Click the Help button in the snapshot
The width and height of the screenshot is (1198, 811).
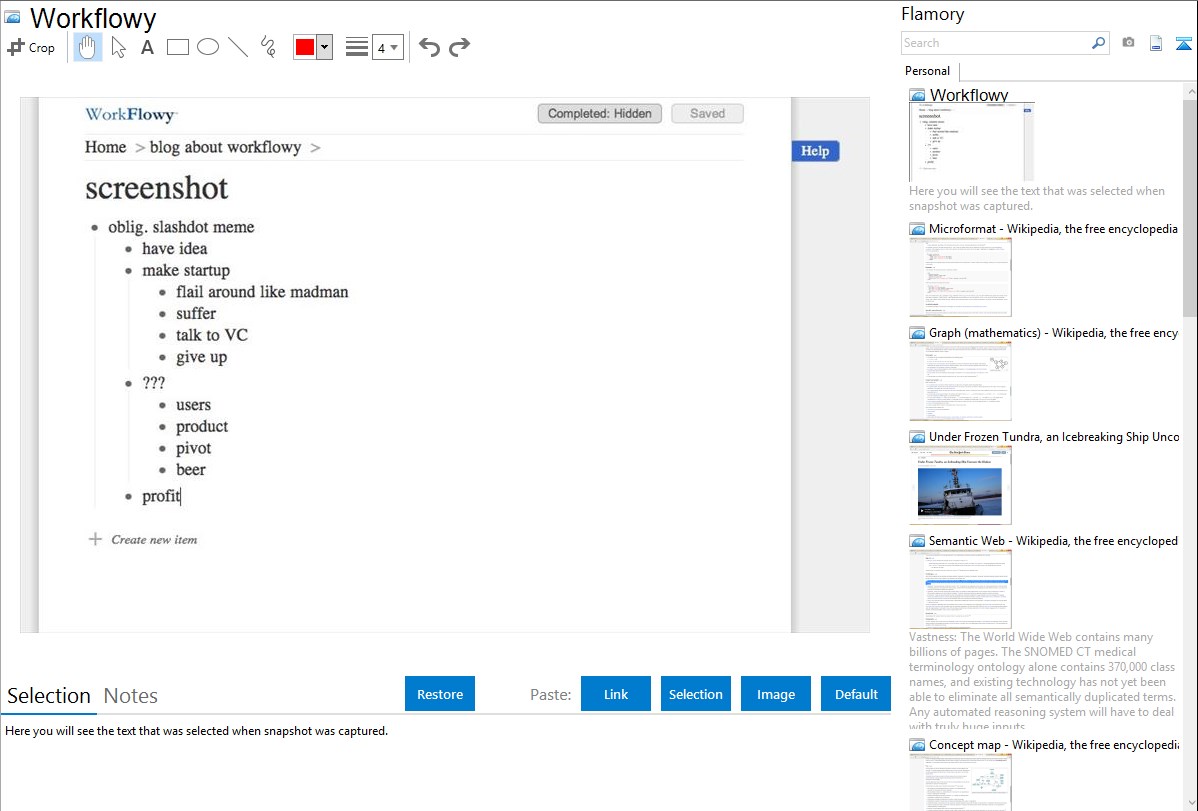coord(815,151)
